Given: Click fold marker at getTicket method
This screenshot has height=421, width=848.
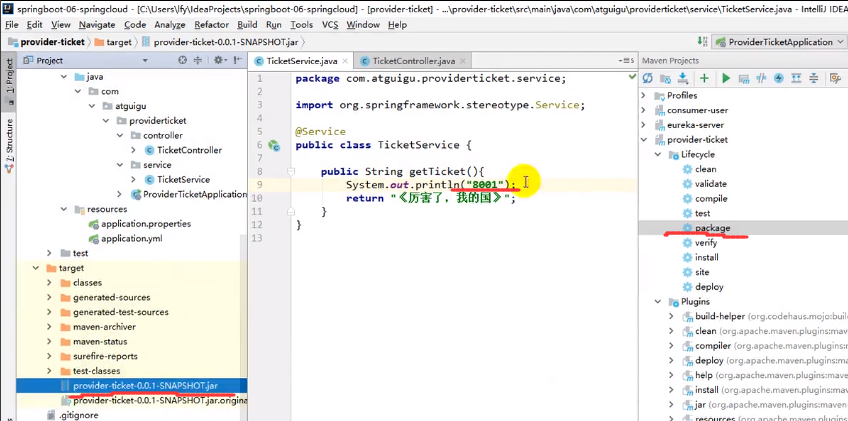Looking at the screenshot, I should (291, 172).
